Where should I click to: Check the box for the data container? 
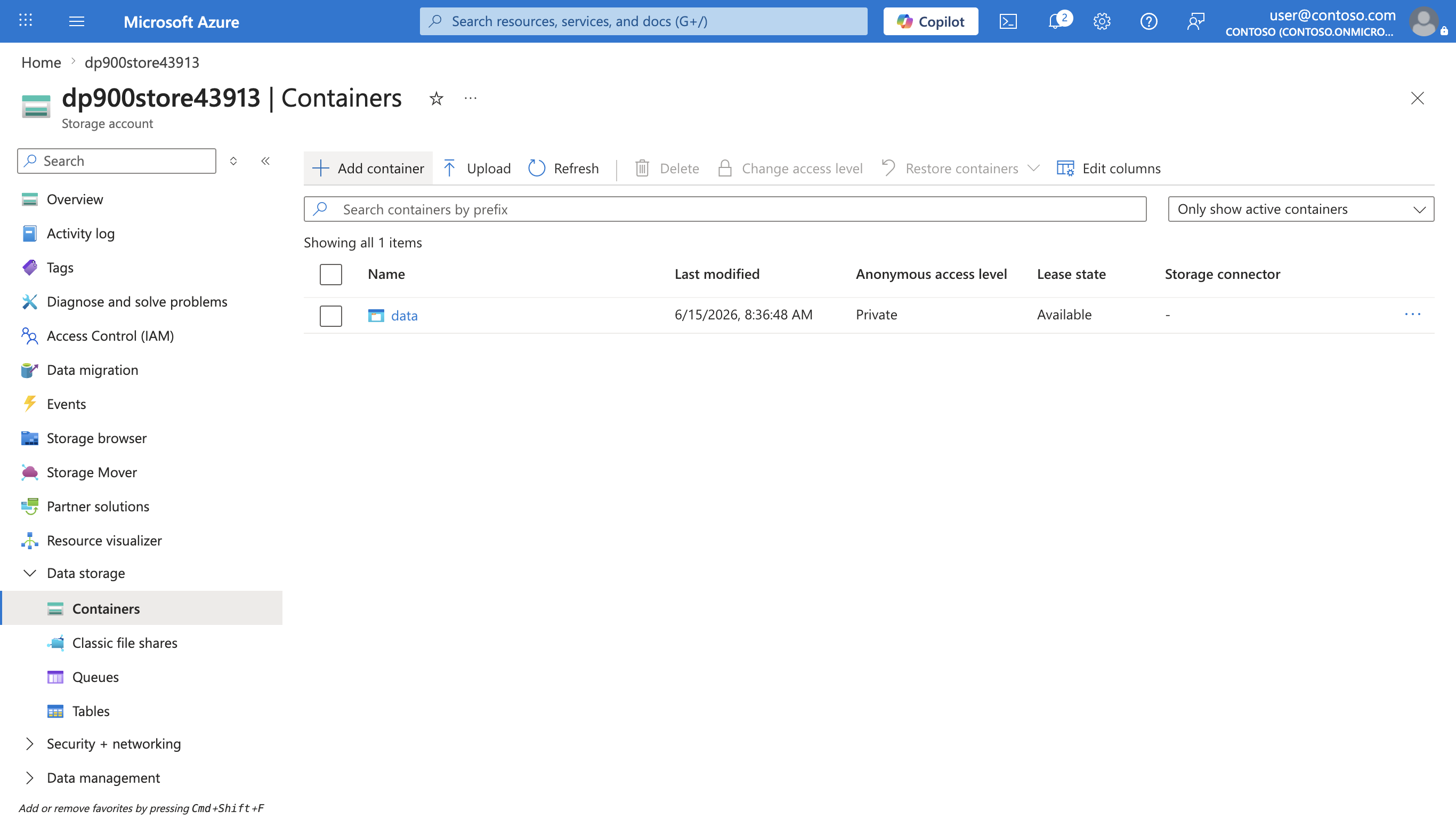[330, 316]
